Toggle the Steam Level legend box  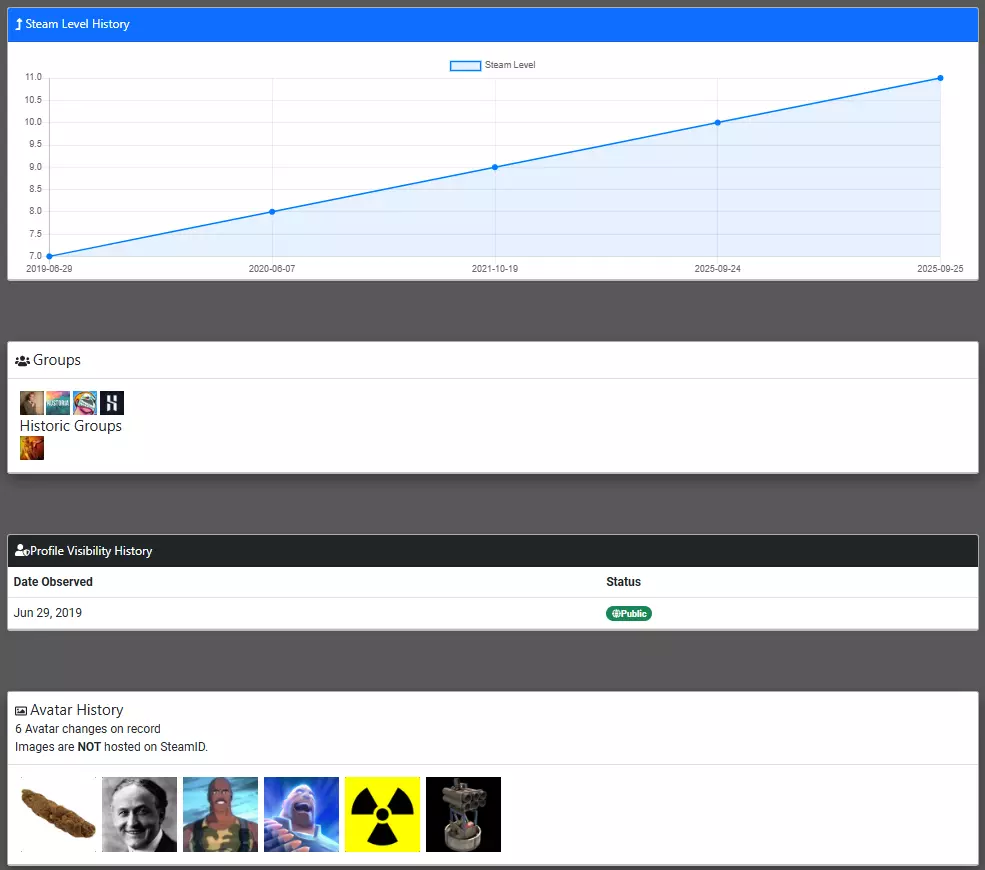pos(465,65)
